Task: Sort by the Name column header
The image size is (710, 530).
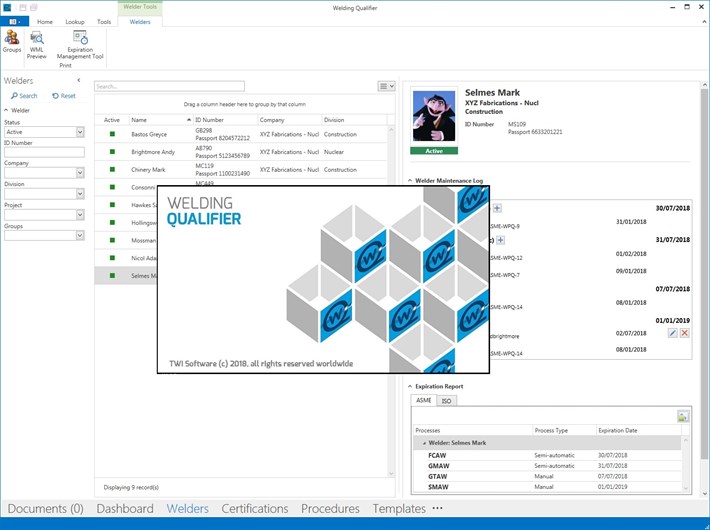Action: click(x=161, y=120)
